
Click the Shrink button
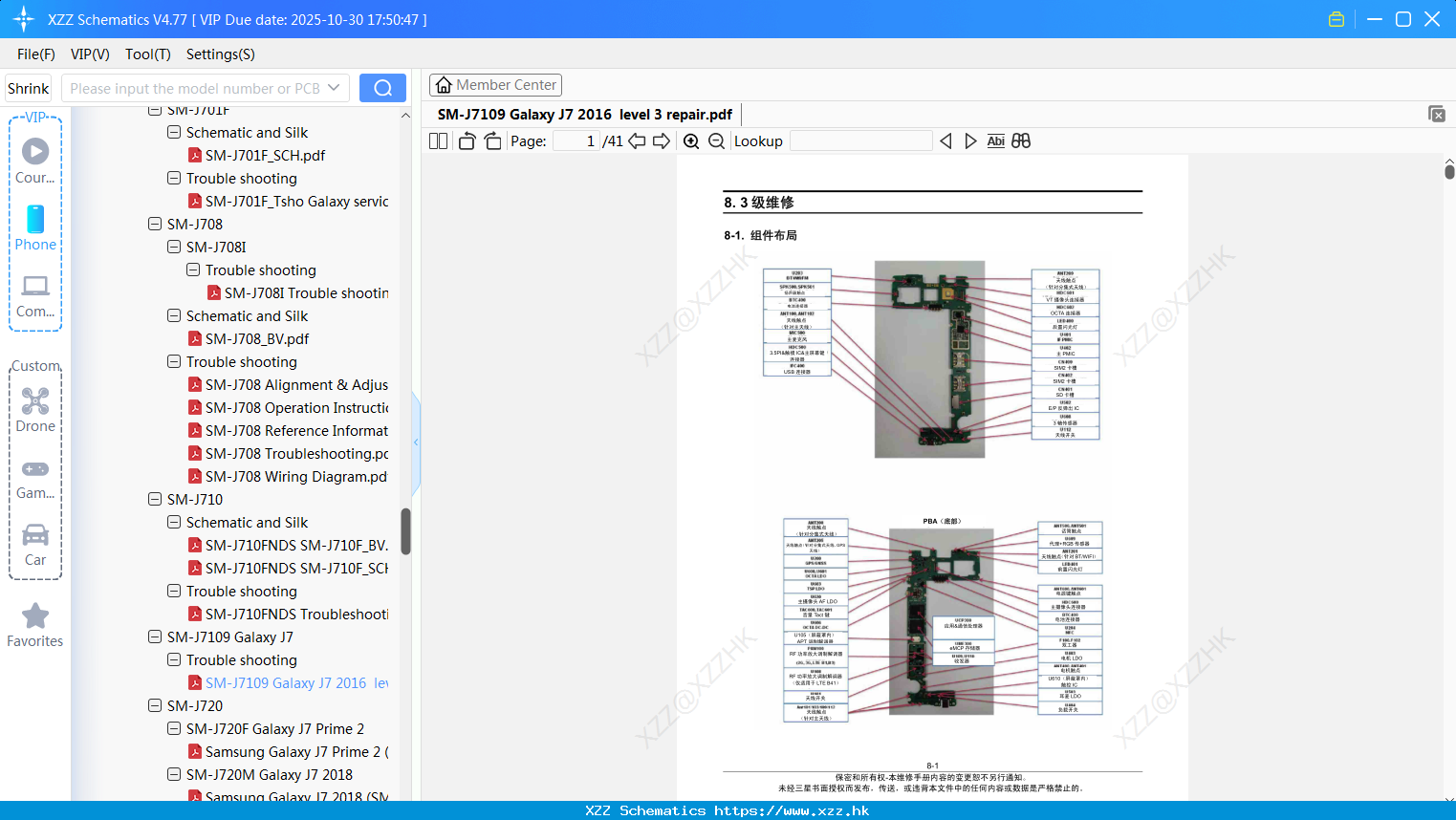click(x=28, y=88)
